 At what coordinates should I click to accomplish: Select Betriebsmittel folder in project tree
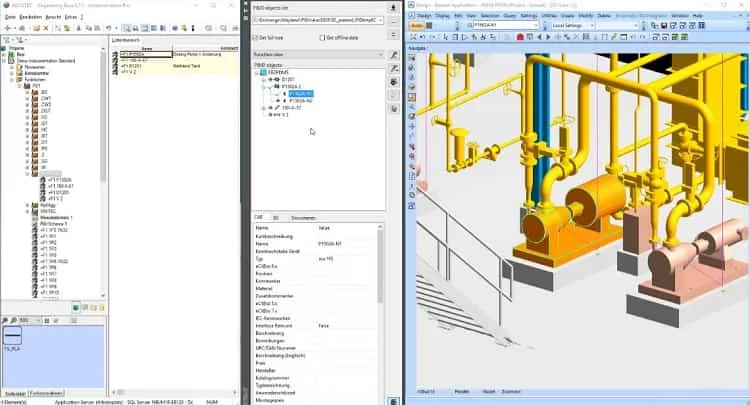click(x=36, y=73)
